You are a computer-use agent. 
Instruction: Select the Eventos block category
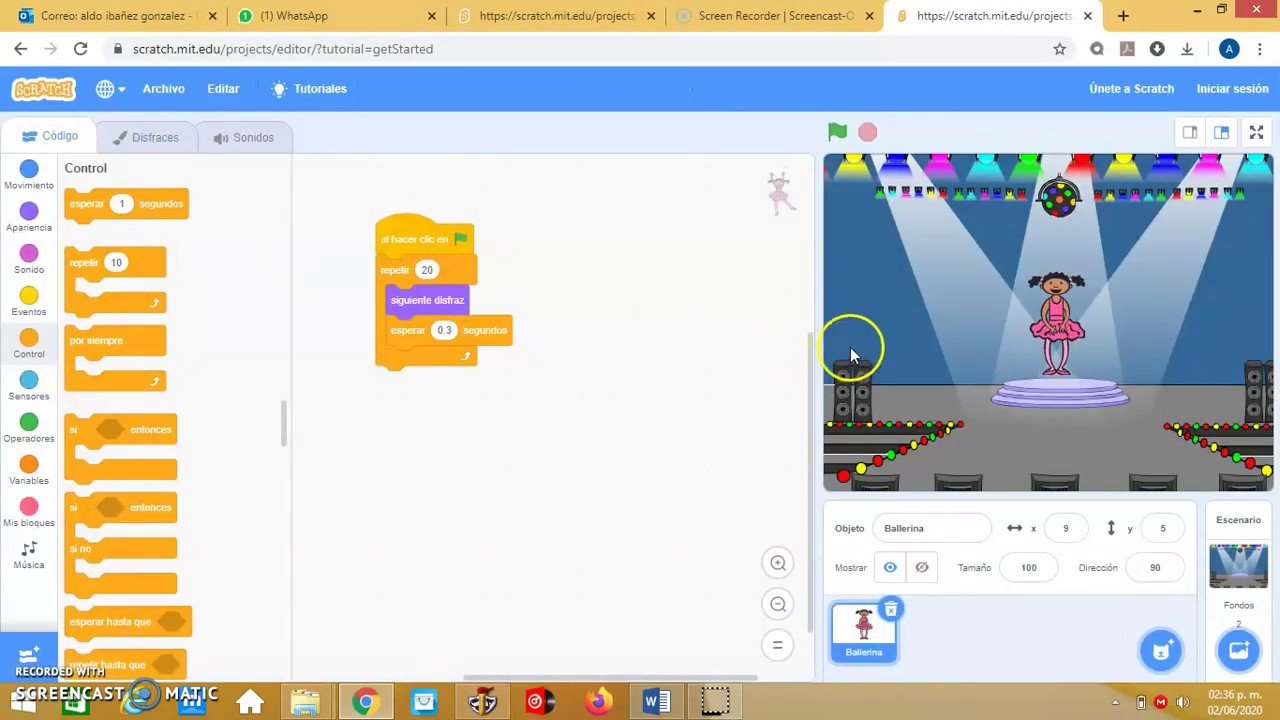click(x=29, y=301)
